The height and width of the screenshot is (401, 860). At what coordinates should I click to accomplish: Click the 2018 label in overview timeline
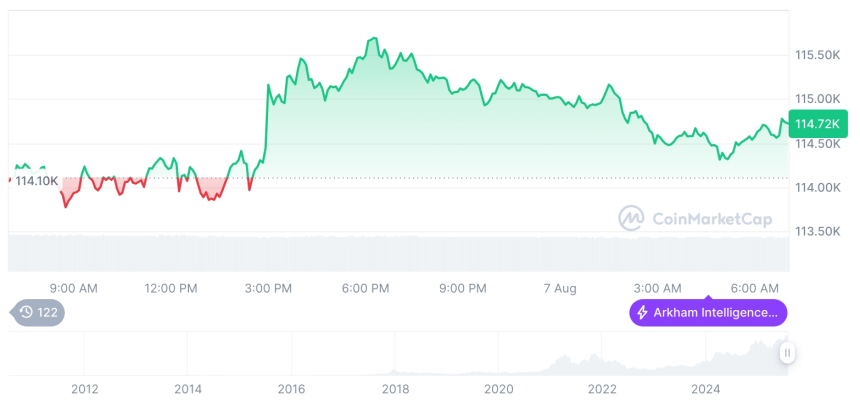395,388
